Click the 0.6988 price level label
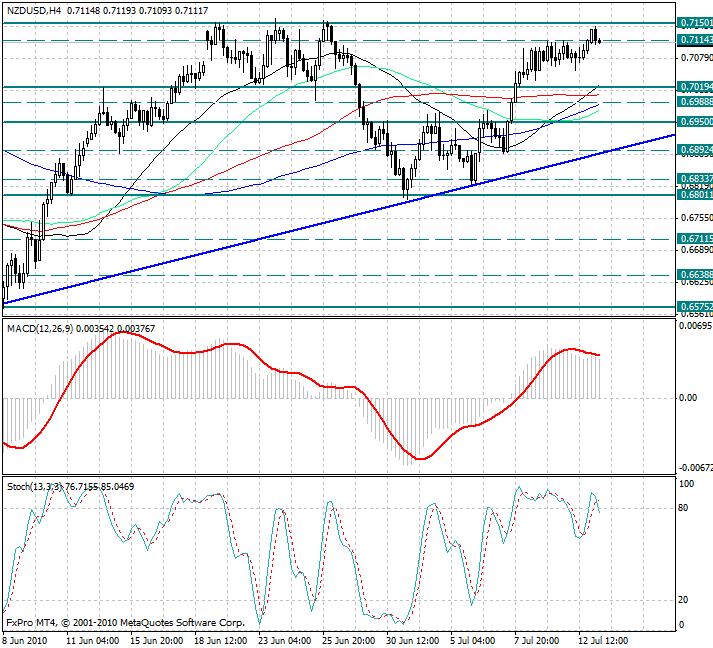 (x=695, y=102)
